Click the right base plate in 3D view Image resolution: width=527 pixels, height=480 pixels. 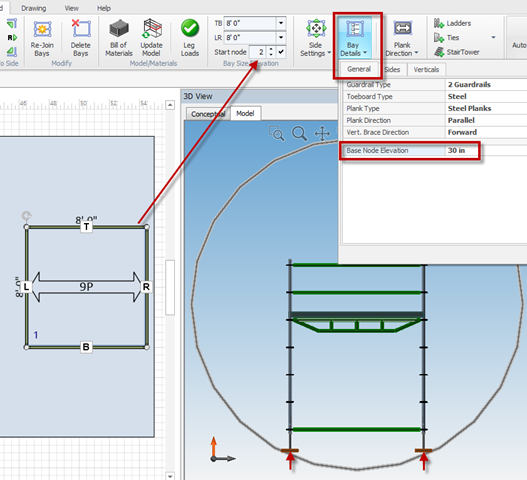point(424,450)
